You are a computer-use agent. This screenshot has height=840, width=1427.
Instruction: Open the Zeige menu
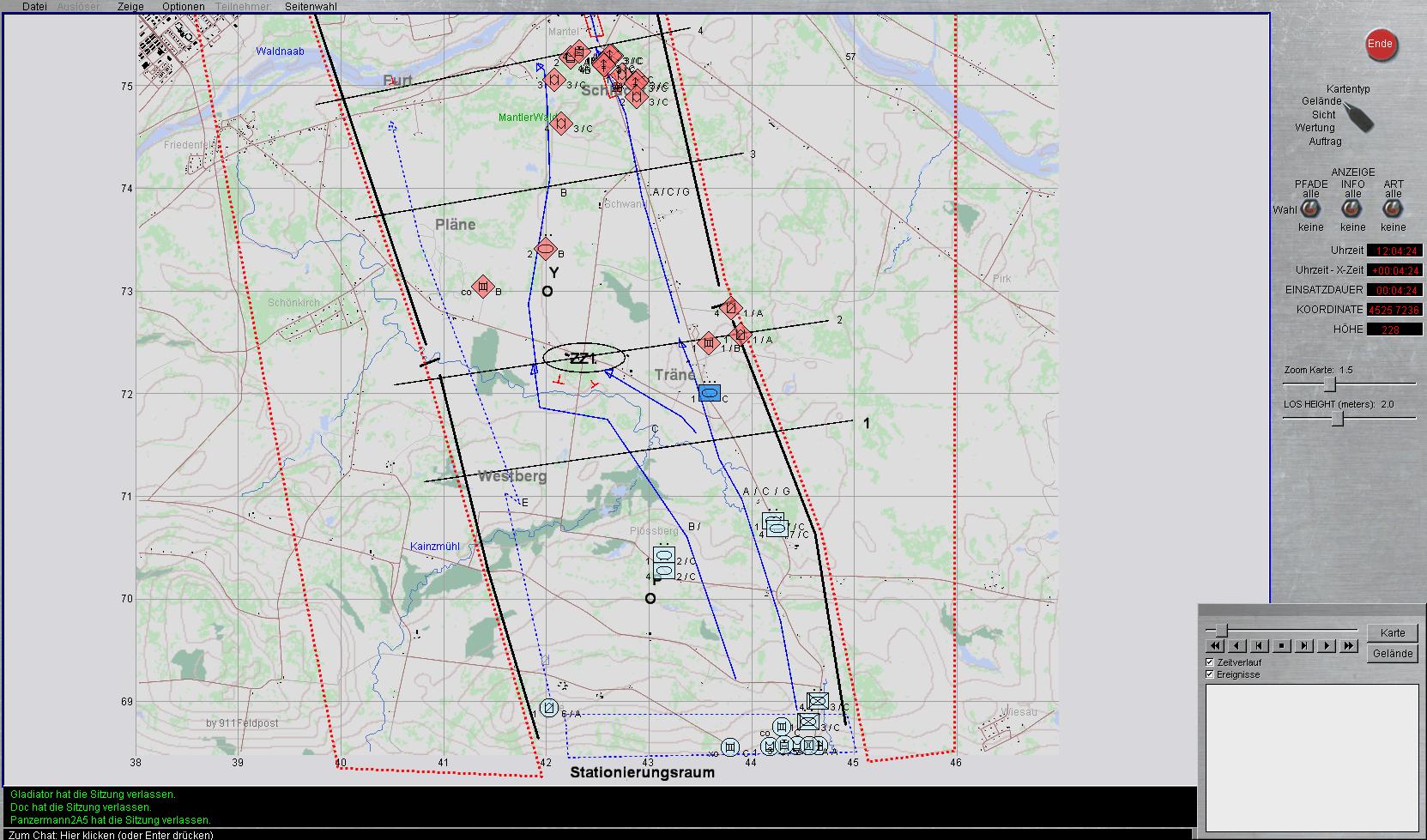130,7
